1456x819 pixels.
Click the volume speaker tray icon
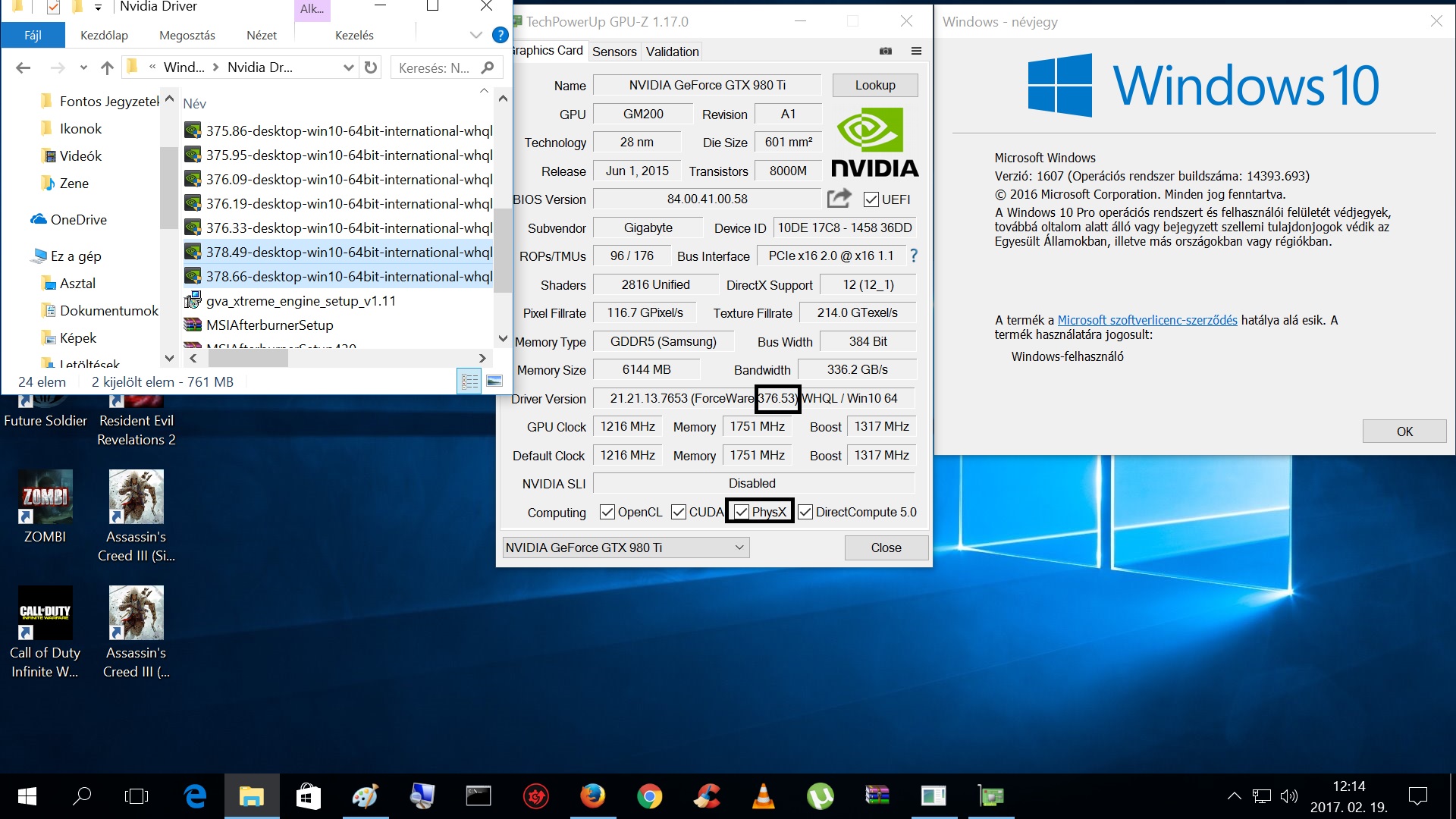[x=1288, y=796]
